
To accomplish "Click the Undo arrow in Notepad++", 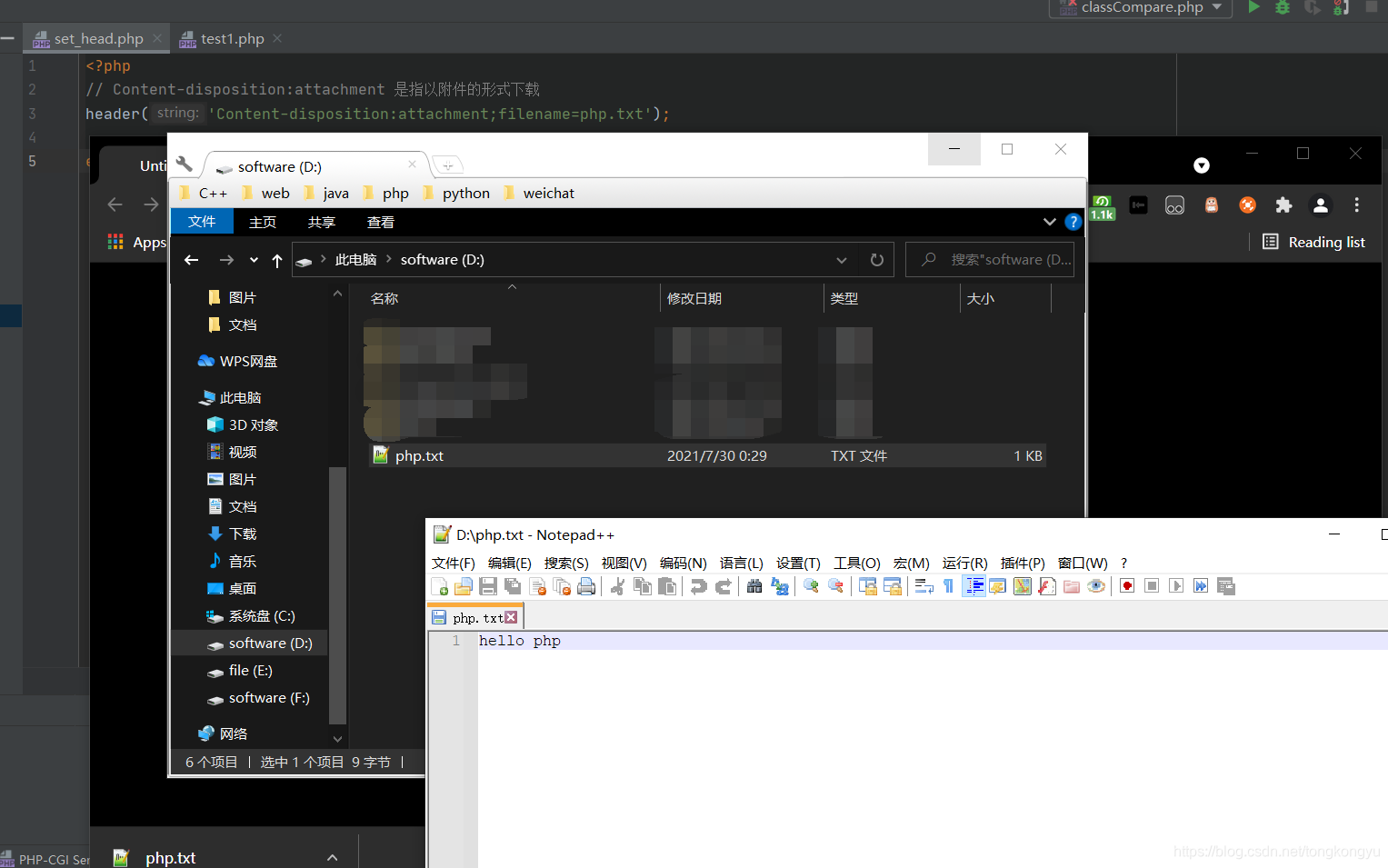I will point(698,586).
